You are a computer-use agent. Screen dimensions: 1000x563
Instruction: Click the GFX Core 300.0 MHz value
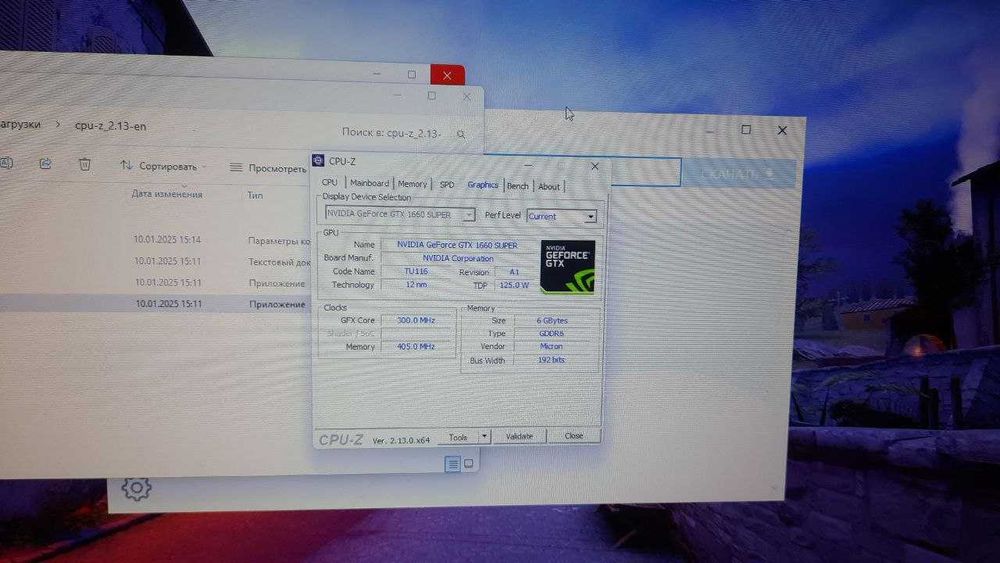click(416, 320)
